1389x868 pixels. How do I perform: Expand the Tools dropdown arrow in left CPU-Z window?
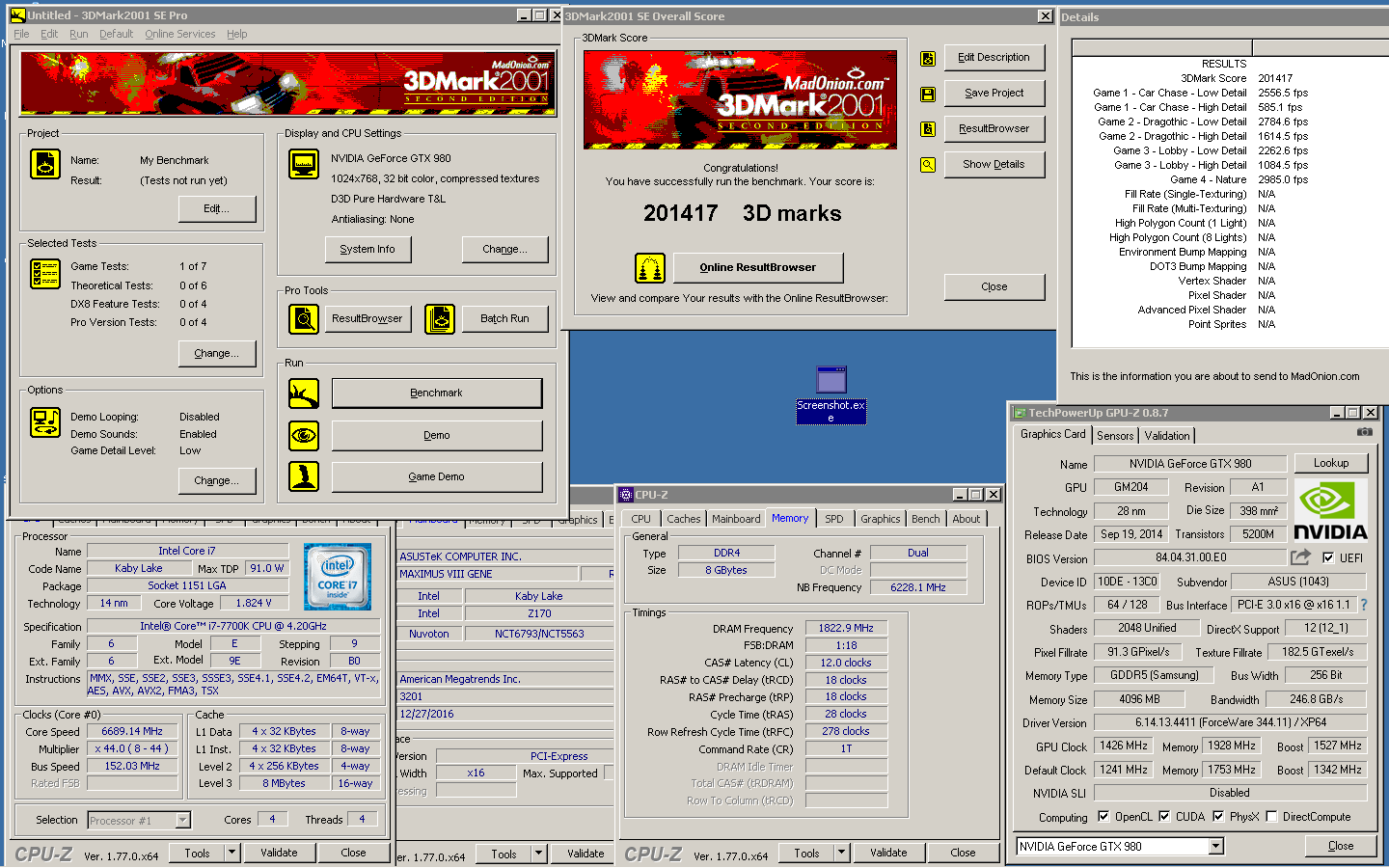[231, 853]
